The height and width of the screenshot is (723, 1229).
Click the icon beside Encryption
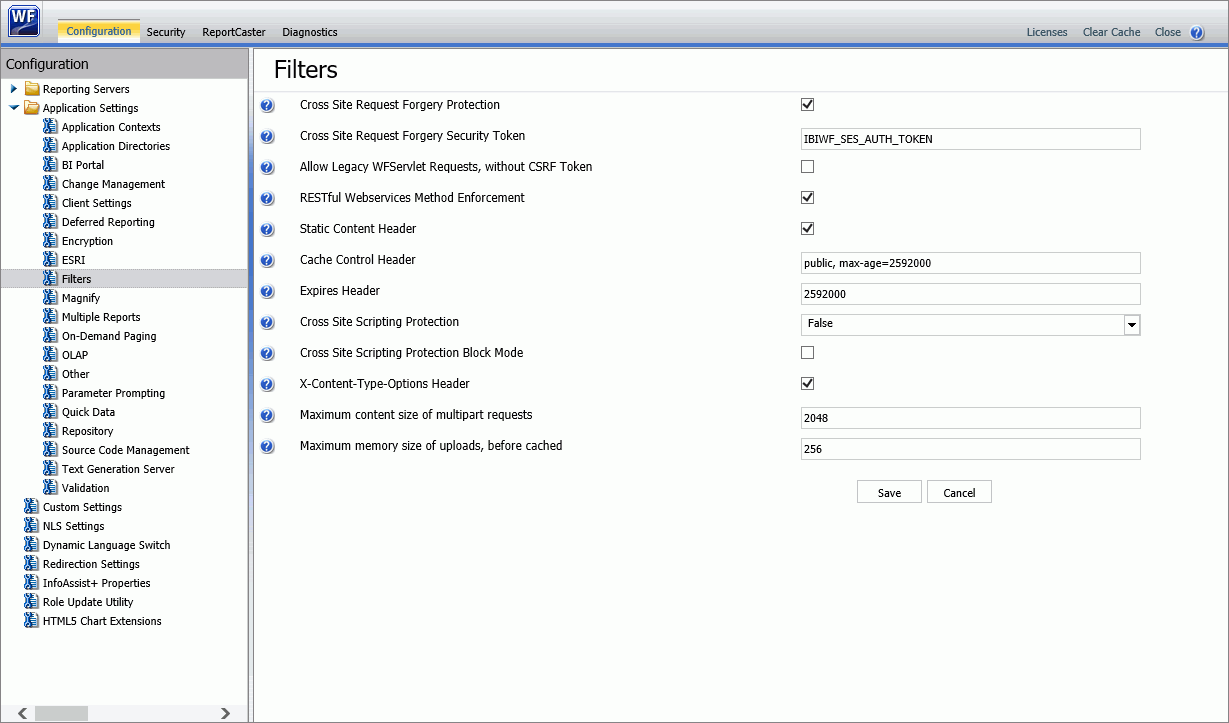50,241
